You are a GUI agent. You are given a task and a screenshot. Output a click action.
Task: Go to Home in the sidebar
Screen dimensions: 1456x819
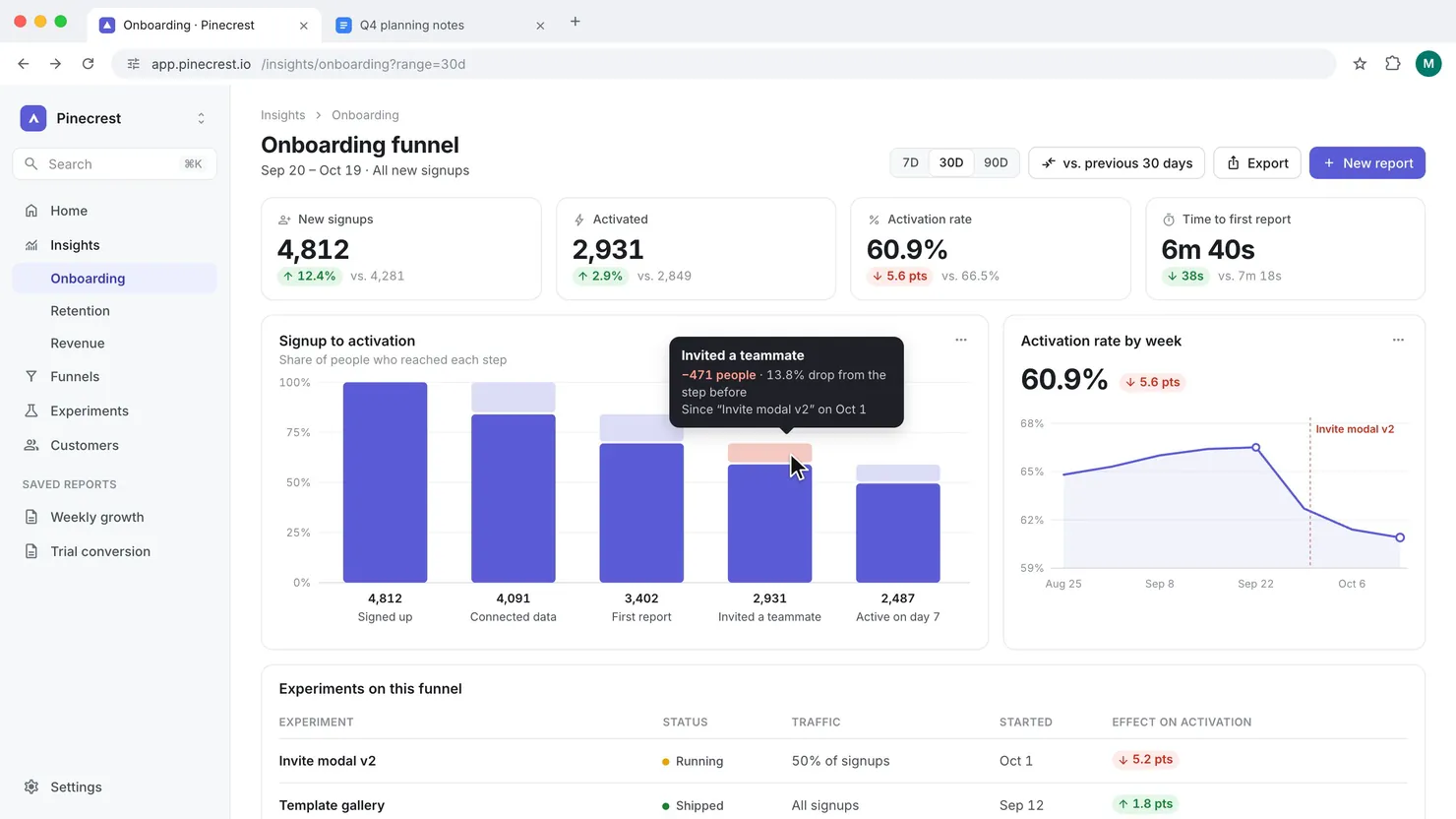(115, 211)
